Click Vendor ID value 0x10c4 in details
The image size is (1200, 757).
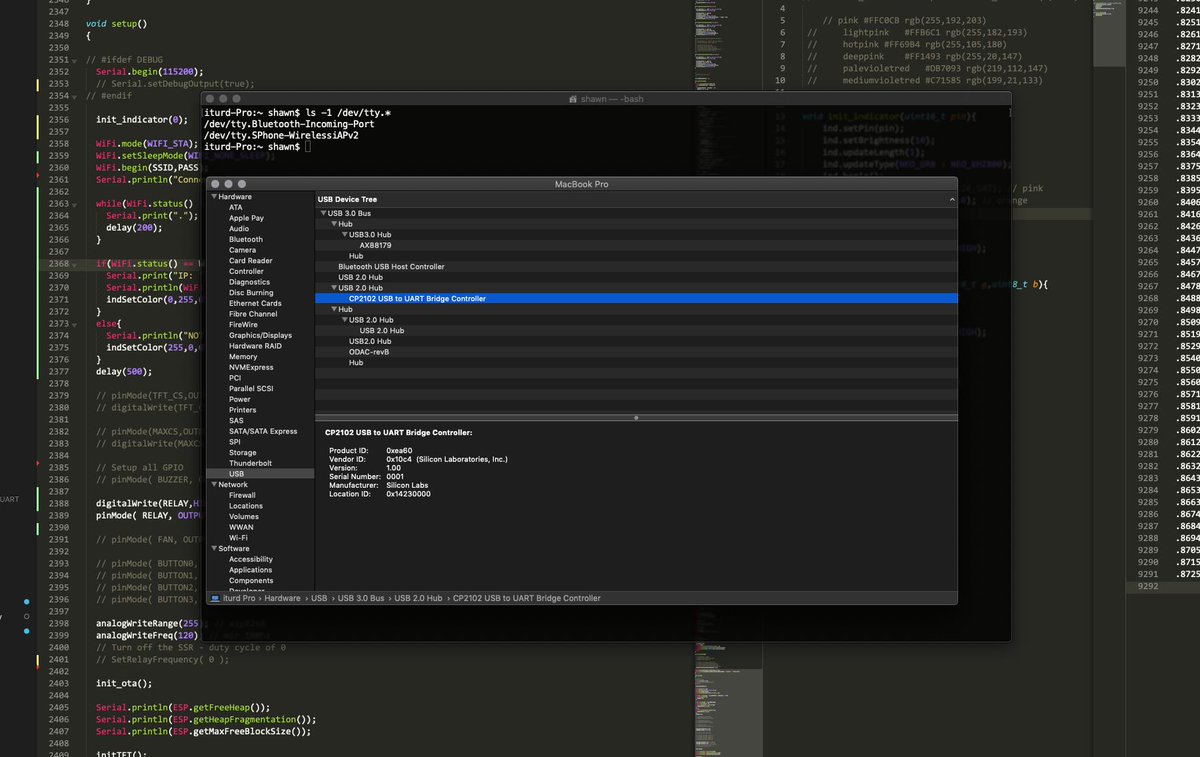click(401, 459)
